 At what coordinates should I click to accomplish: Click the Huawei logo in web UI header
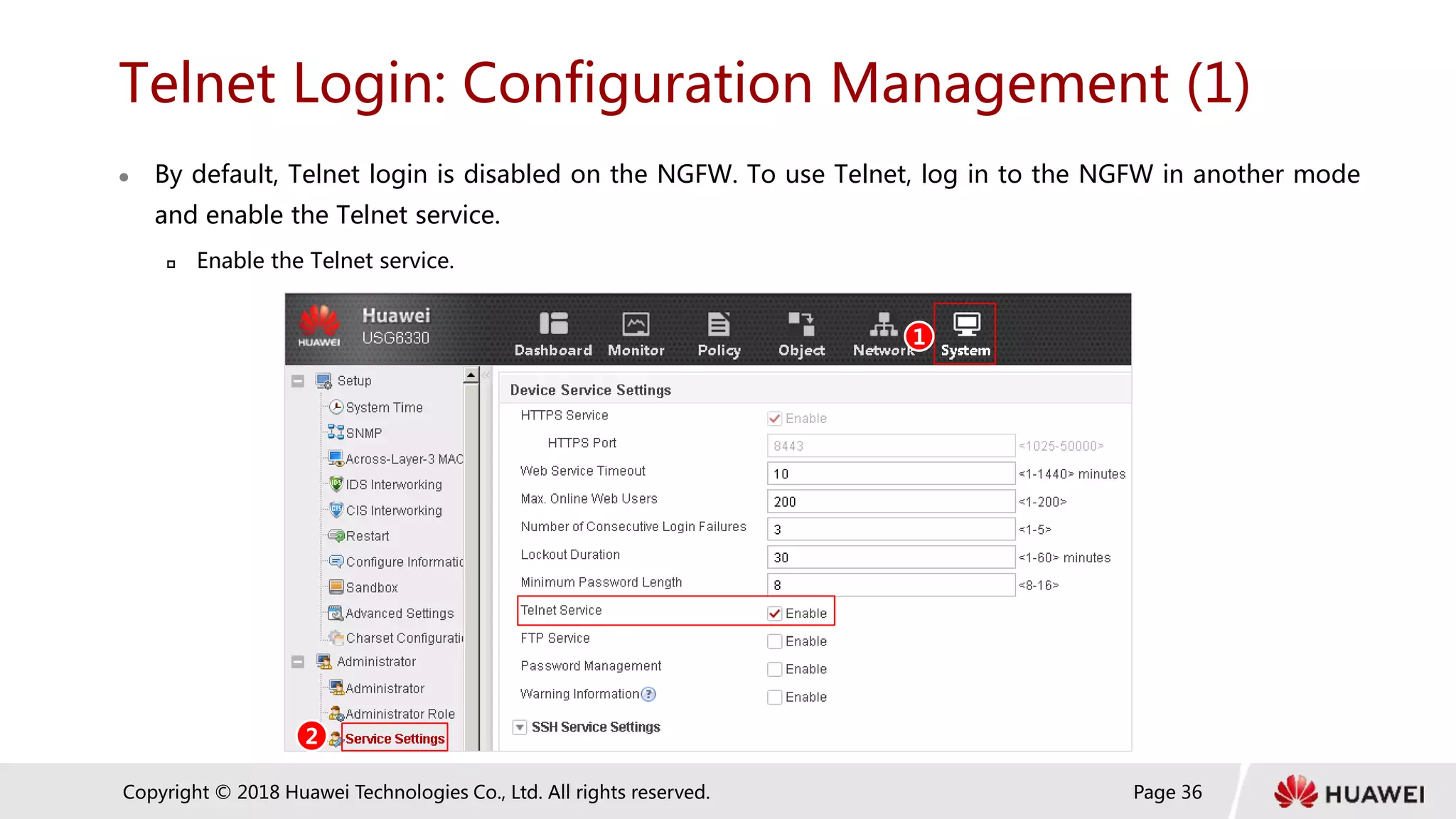319,326
